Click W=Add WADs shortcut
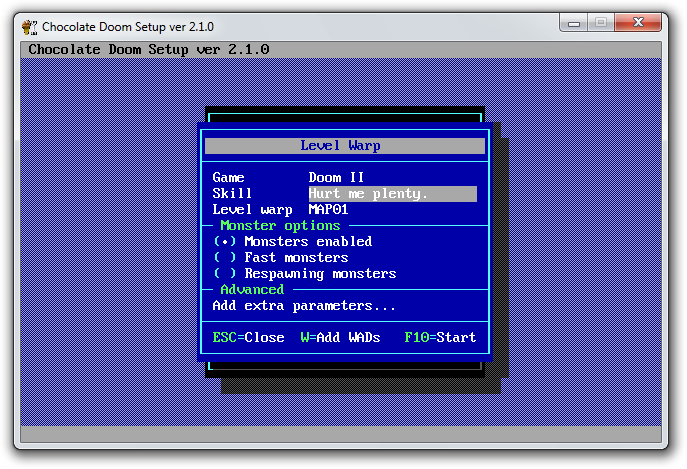 340,338
